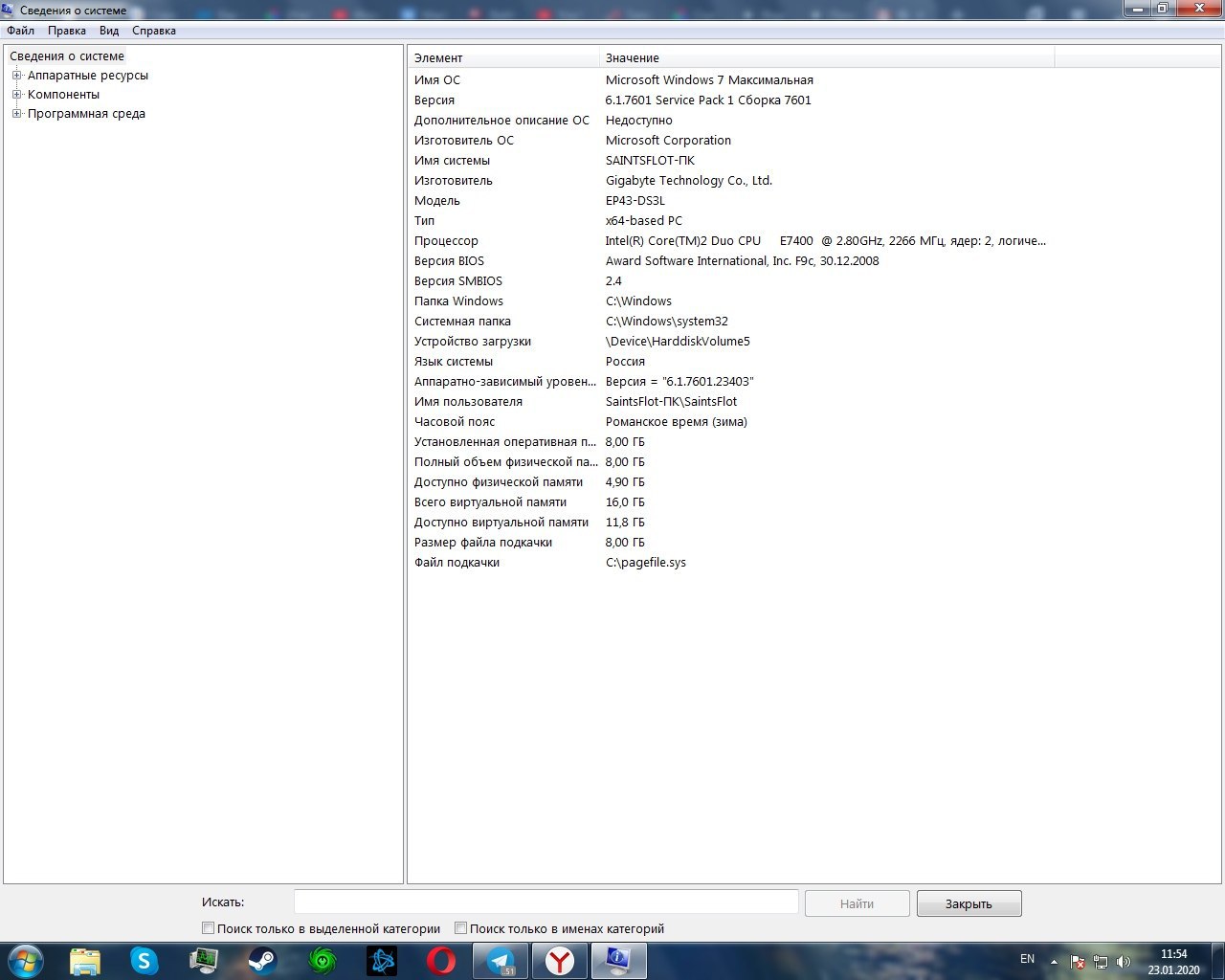Select the Тип row x64-based PC
Image resolution: width=1225 pixels, height=980 pixels.
coord(731,220)
